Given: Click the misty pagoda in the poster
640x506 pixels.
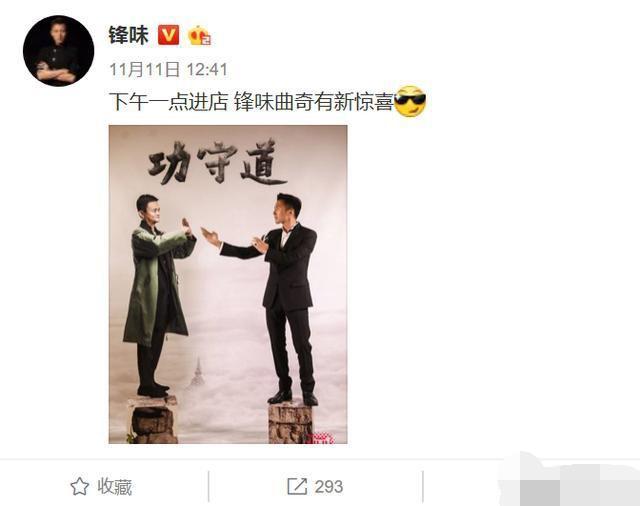Looking at the screenshot, I should pos(198,373).
